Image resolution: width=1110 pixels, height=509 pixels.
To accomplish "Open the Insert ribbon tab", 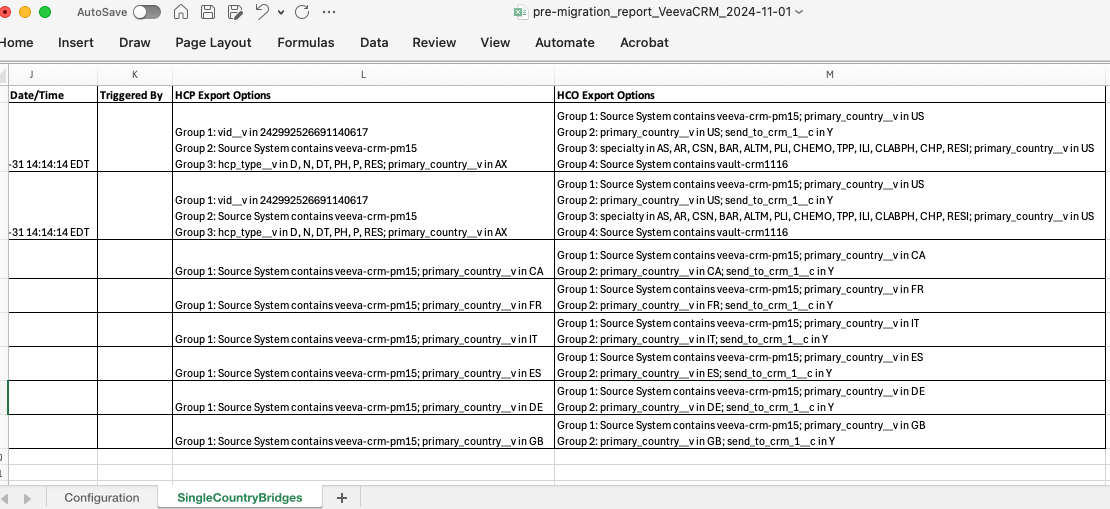I will pos(76,42).
